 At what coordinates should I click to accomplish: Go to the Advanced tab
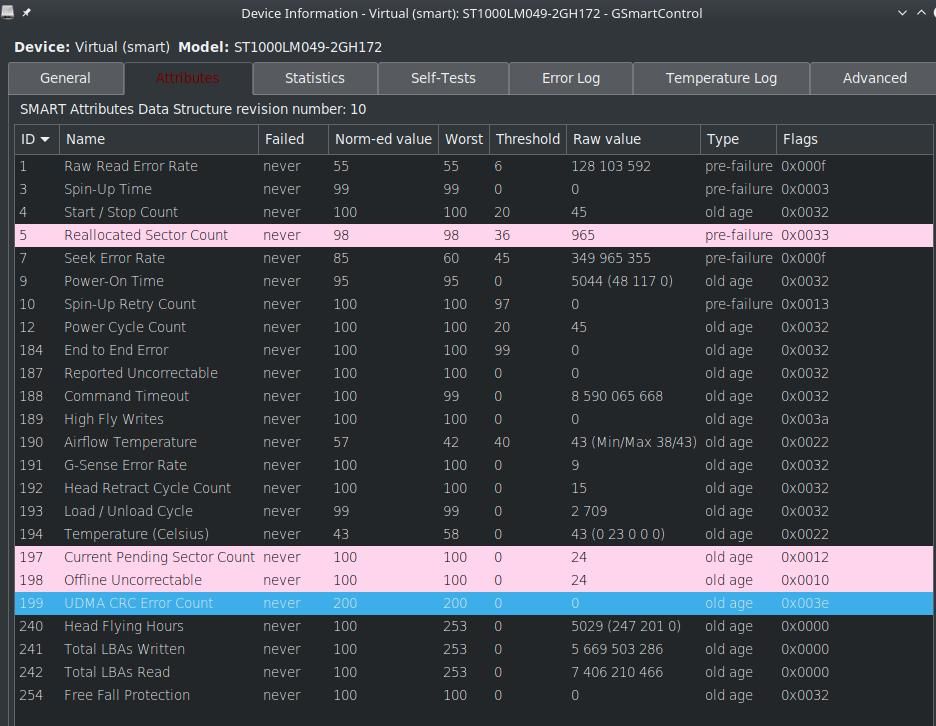874,78
